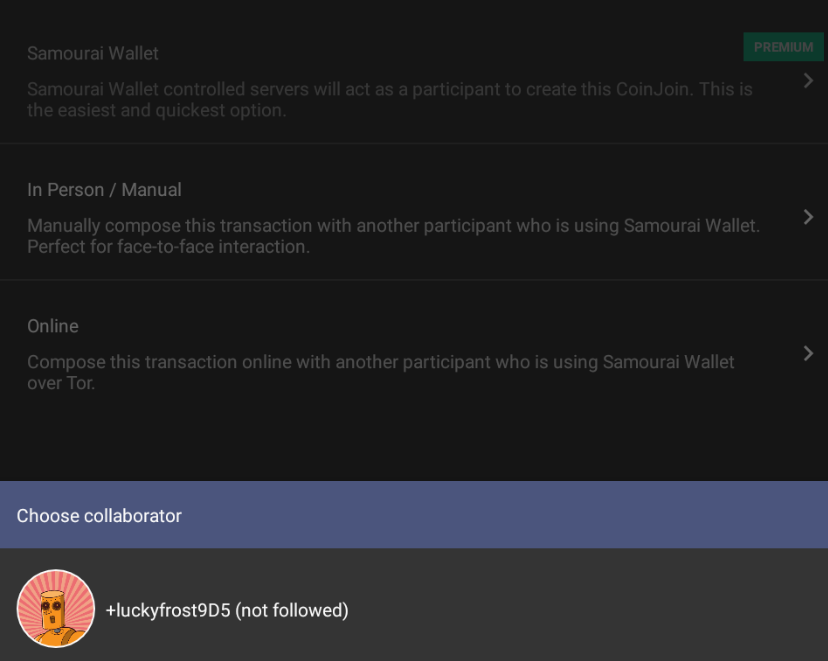The height and width of the screenshot is (661, 828).
Task: Click the face-to-face interaction description text
Action: click(x=168, y=247)
